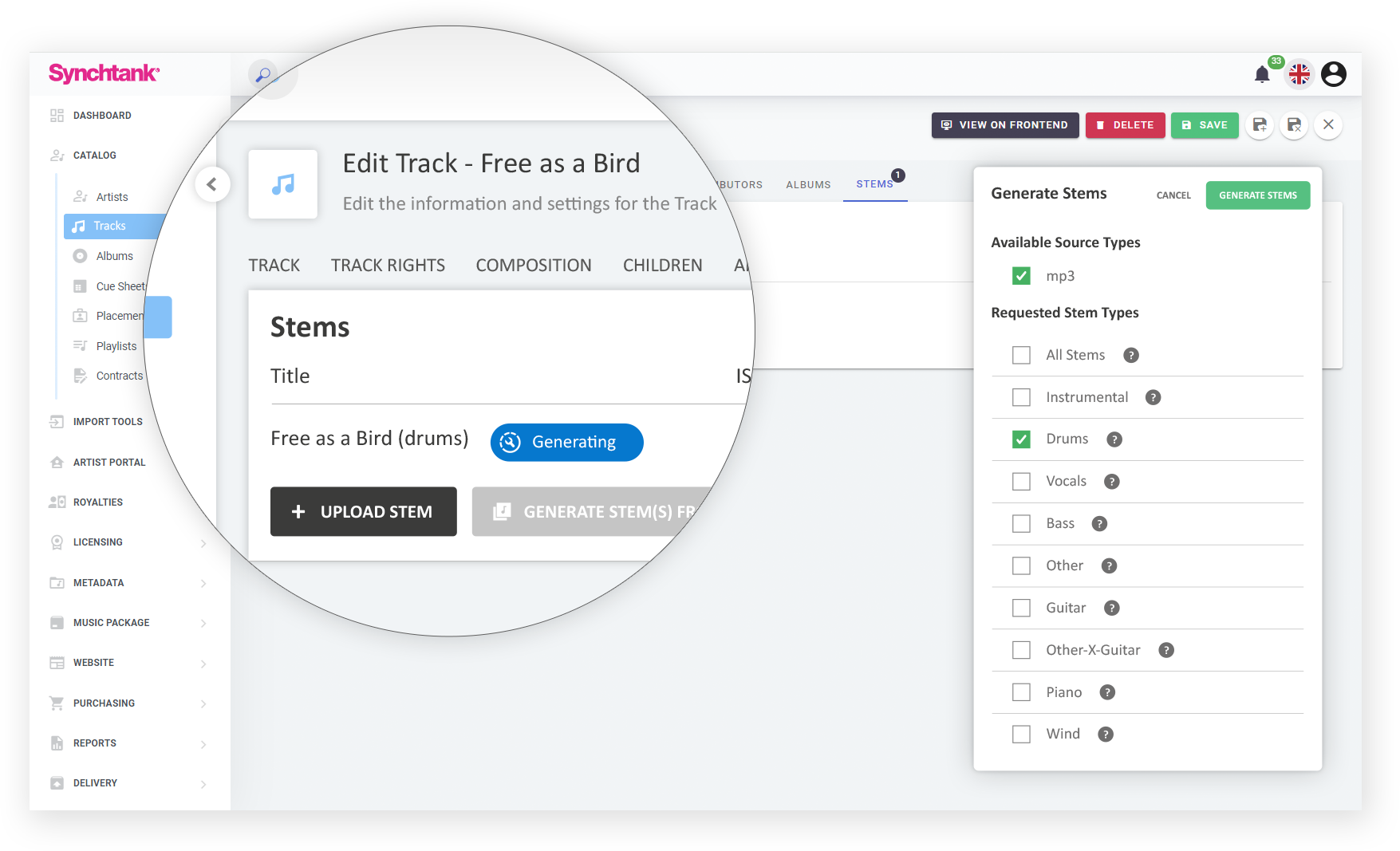Check the Bass checkbox

[x=1021, y=524]
